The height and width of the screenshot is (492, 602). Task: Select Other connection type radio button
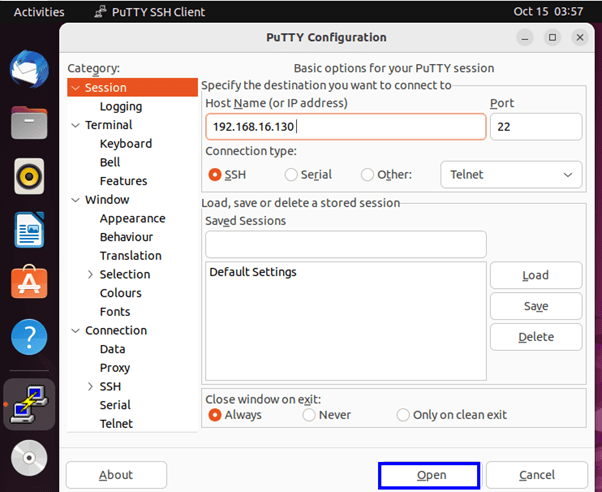click(x=367, y=175)
